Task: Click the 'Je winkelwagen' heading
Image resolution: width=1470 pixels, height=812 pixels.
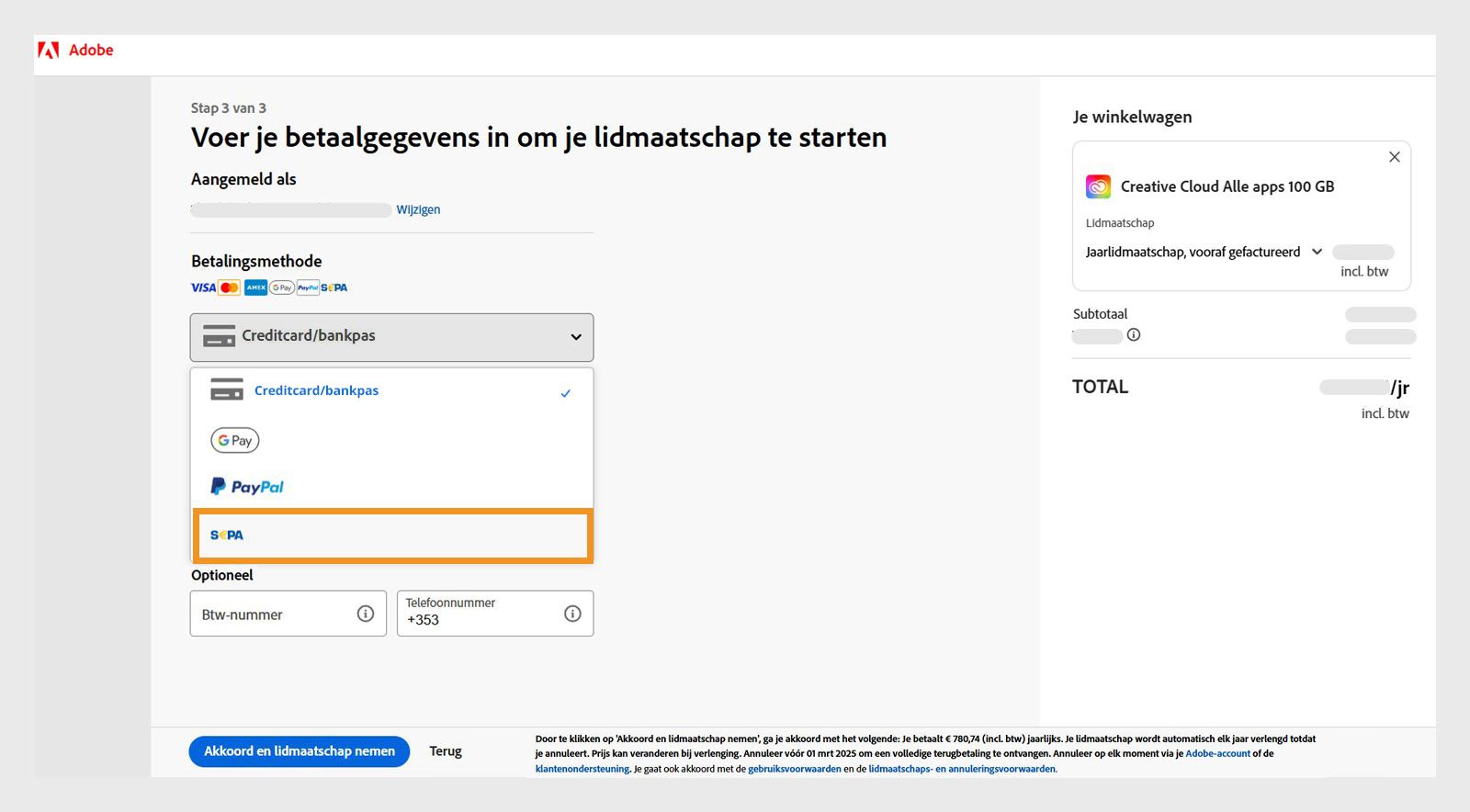Action: [x=1132, y=117]
